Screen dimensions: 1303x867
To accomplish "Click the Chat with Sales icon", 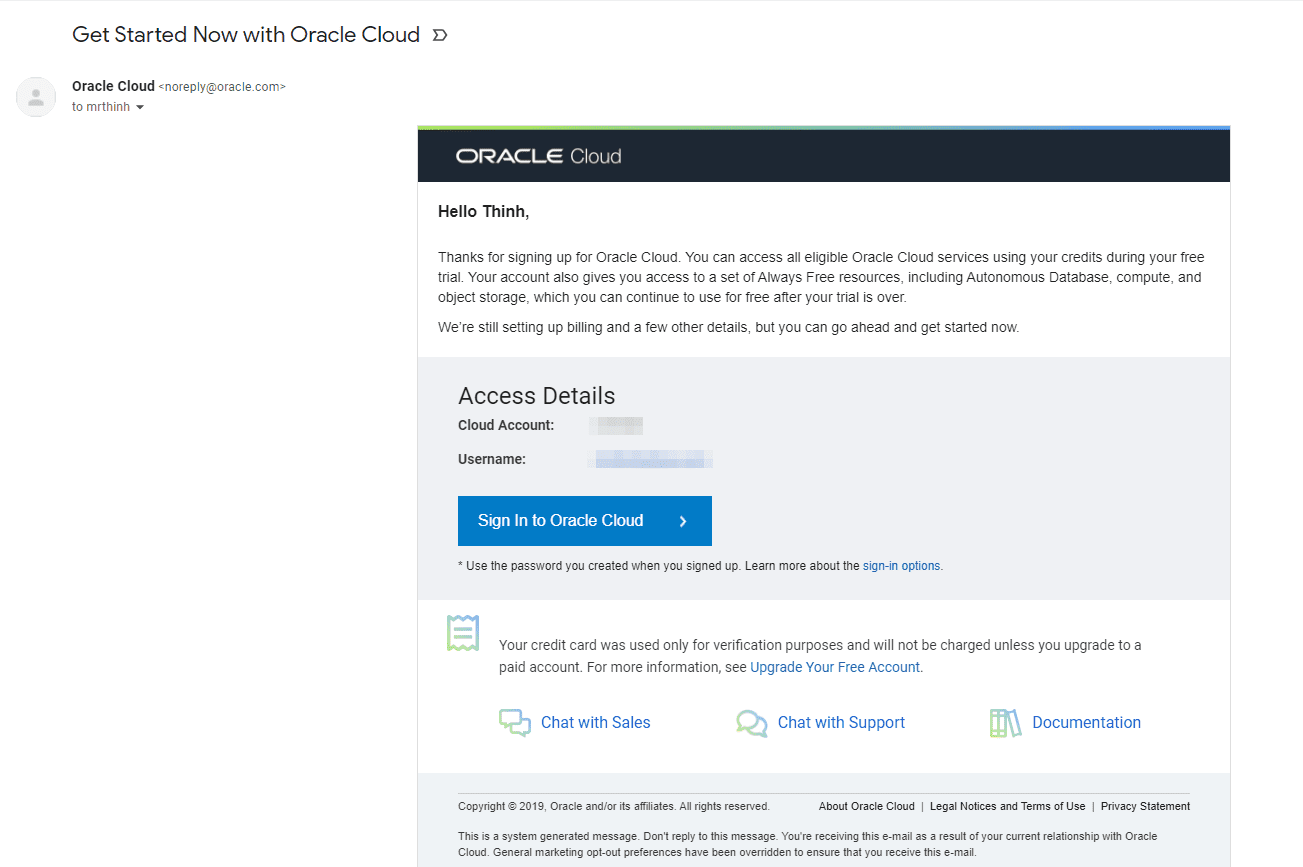I will point(515,723).
